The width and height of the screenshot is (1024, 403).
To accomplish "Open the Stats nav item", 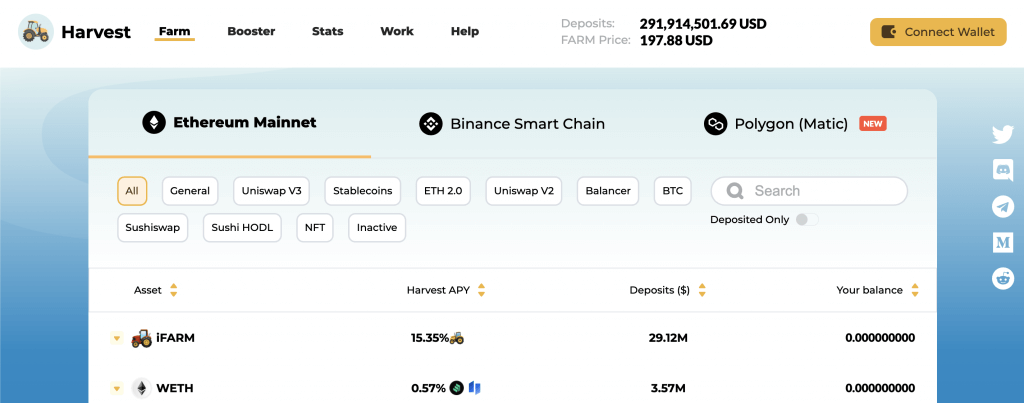I will (327, 31).
